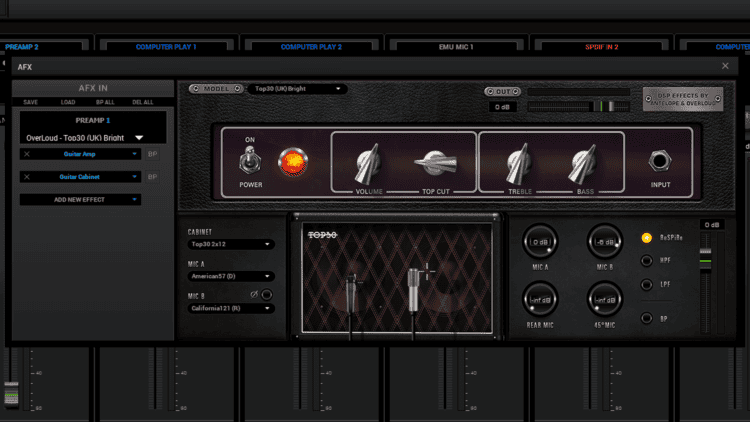The height and width of the screenshot is (422, 750).
Task: Enable the LPF filter button
Action: 646,285
